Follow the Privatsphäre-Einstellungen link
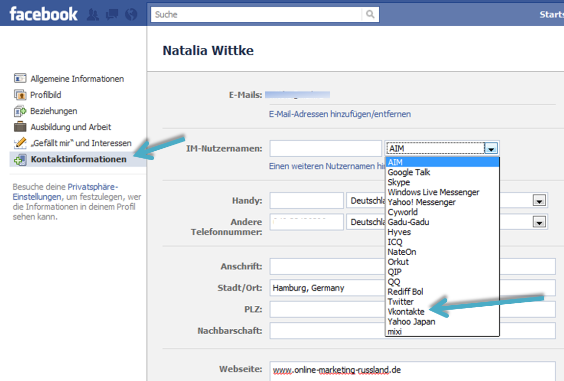Image resolution: width=564 pixels, height=381 pixels. tap(65, 192)
